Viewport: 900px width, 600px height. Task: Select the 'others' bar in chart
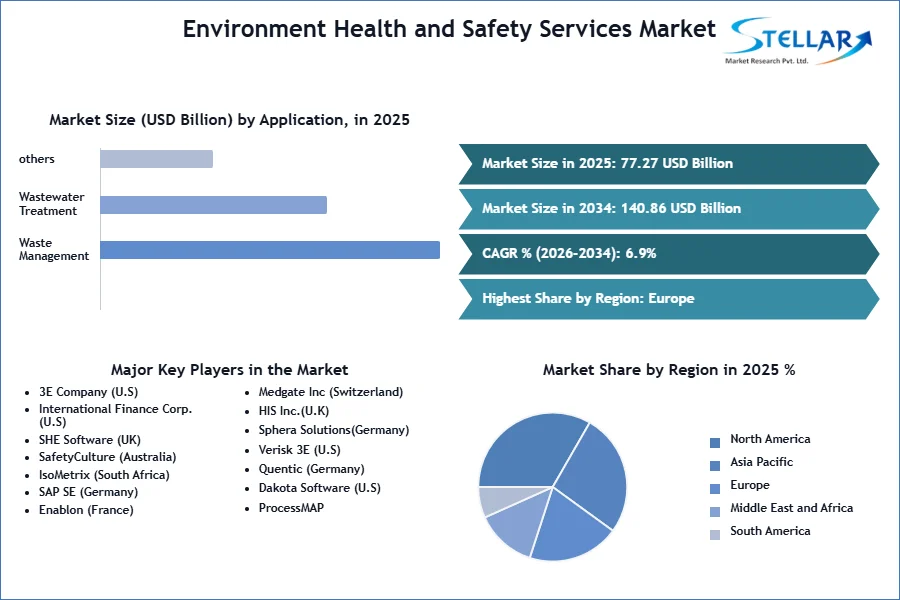[157, 159]
